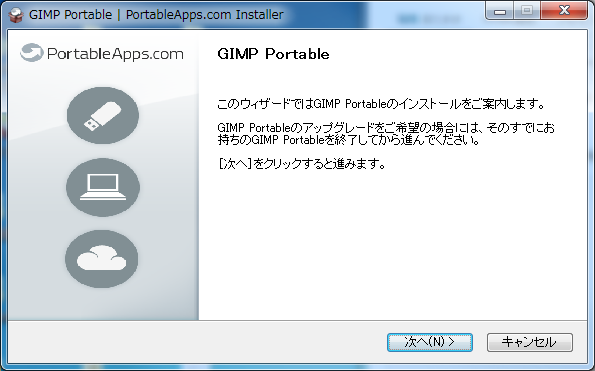Click the text [次へ]をクリックすると進みます
This screenshot has height=371, width=595.
coord(302,164)
